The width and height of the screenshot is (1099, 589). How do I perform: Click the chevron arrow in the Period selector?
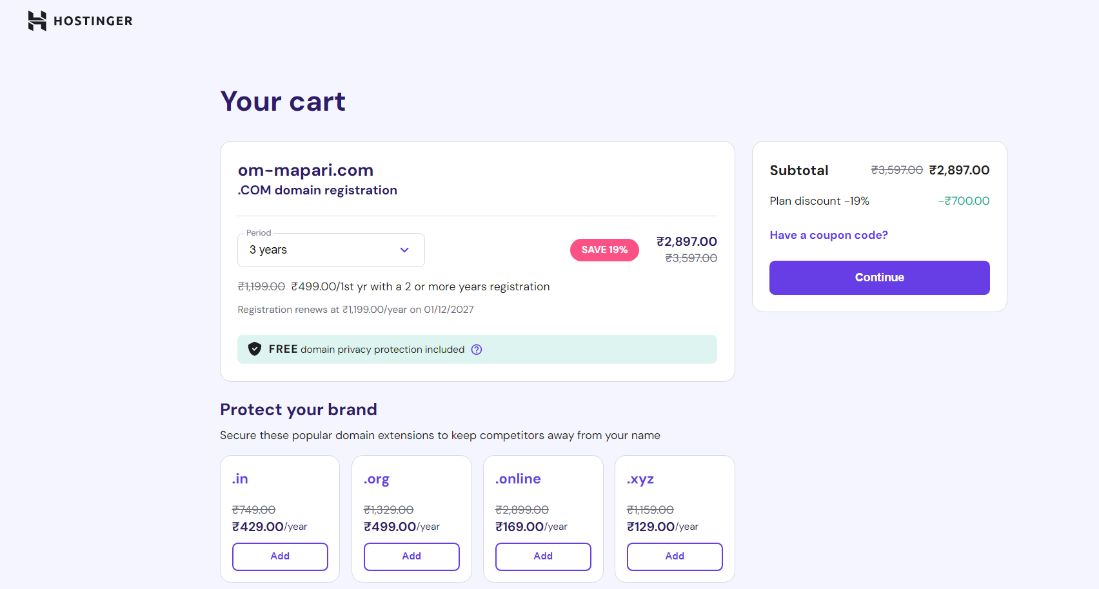[404, 249]
